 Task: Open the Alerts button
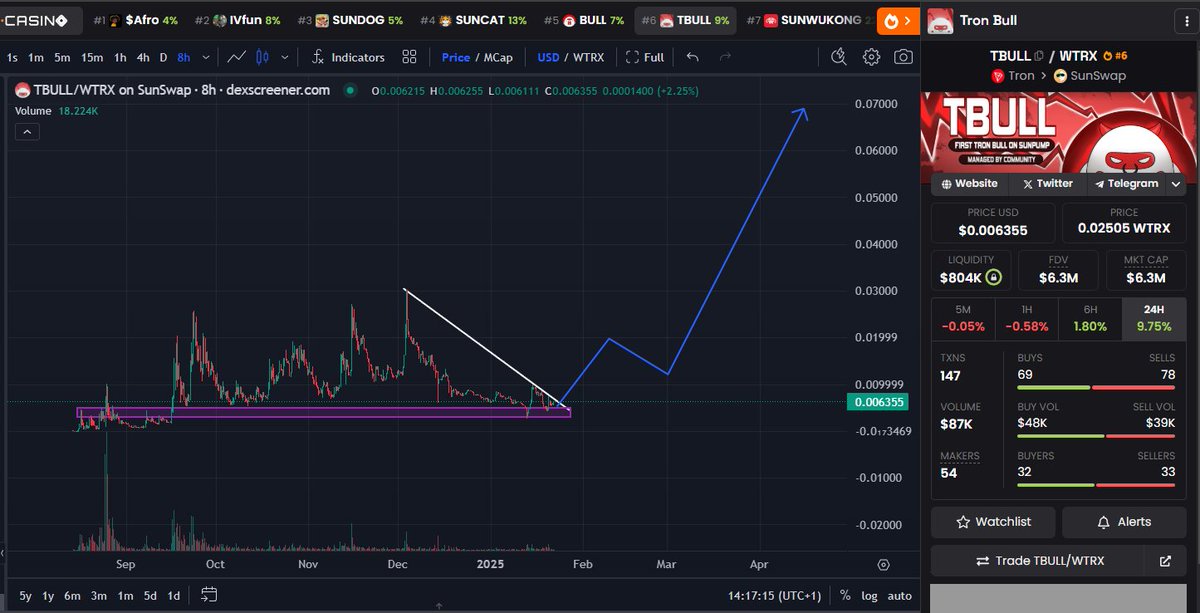(1124, 522)
